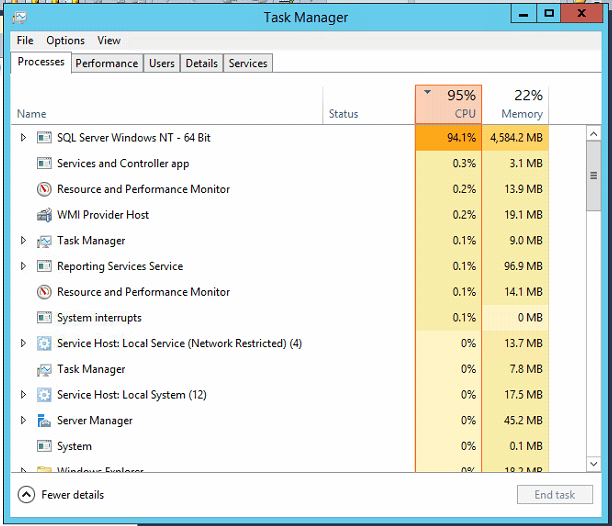612x526 pixels.
Task: Click the SQL Server Windows NT process icon
Action: tap(44, 137)
